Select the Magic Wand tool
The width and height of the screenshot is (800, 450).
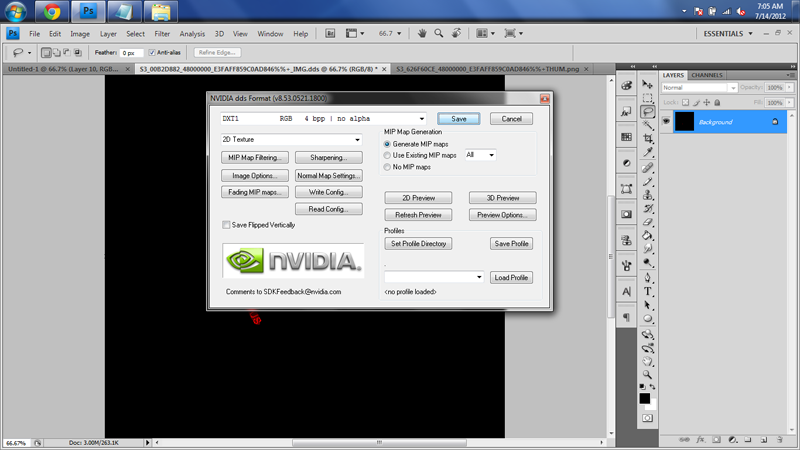(x=647, y=125)
